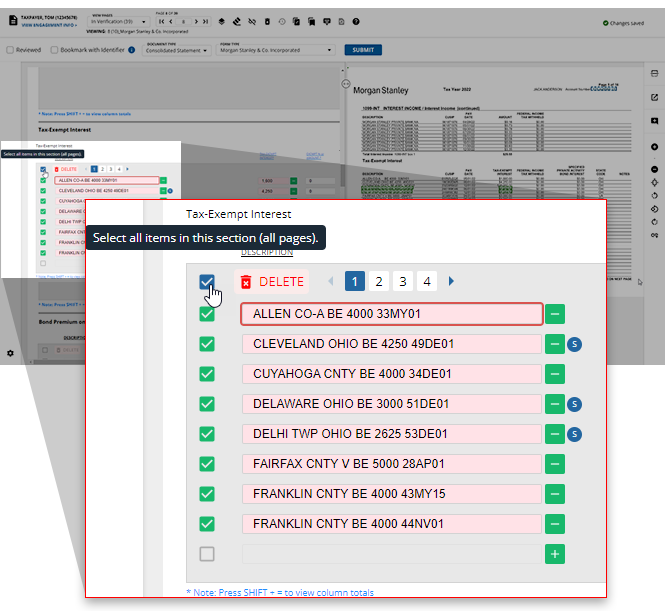
Task: Go to page 3 of Tax-Exempt Interest
Action: coord(402,282)
